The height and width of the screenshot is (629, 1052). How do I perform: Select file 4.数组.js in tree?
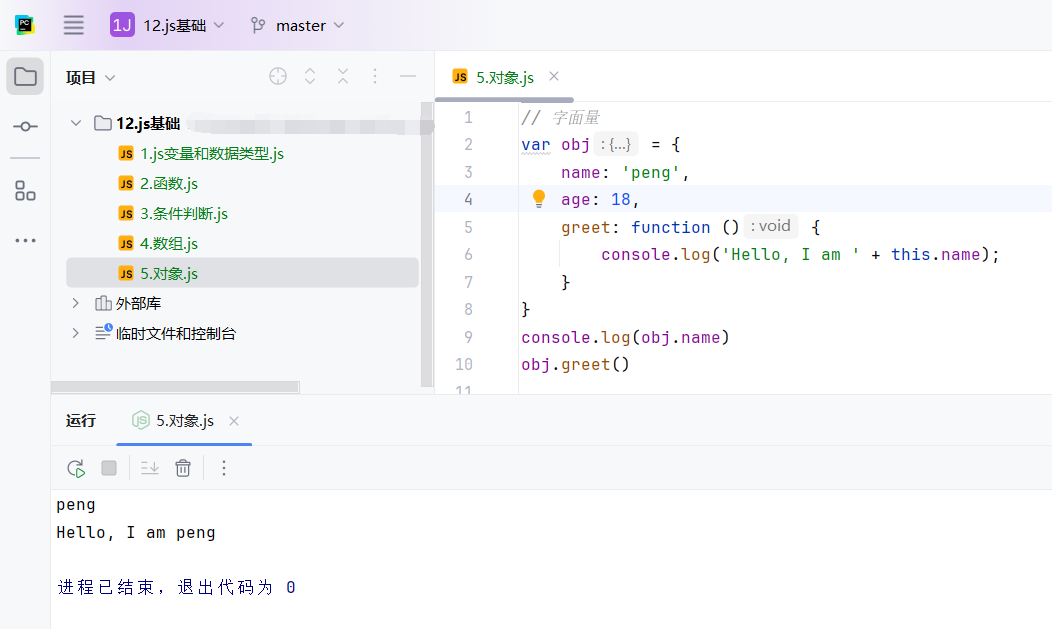coord(158,244)
